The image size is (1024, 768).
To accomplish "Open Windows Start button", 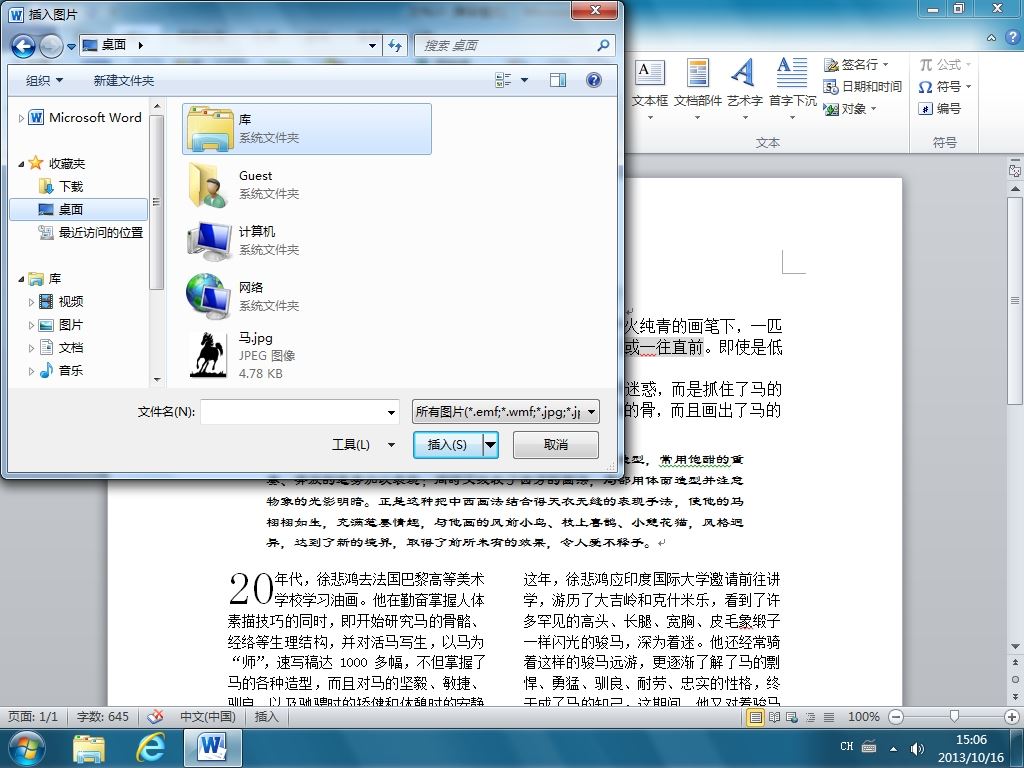I will point(26,748).
